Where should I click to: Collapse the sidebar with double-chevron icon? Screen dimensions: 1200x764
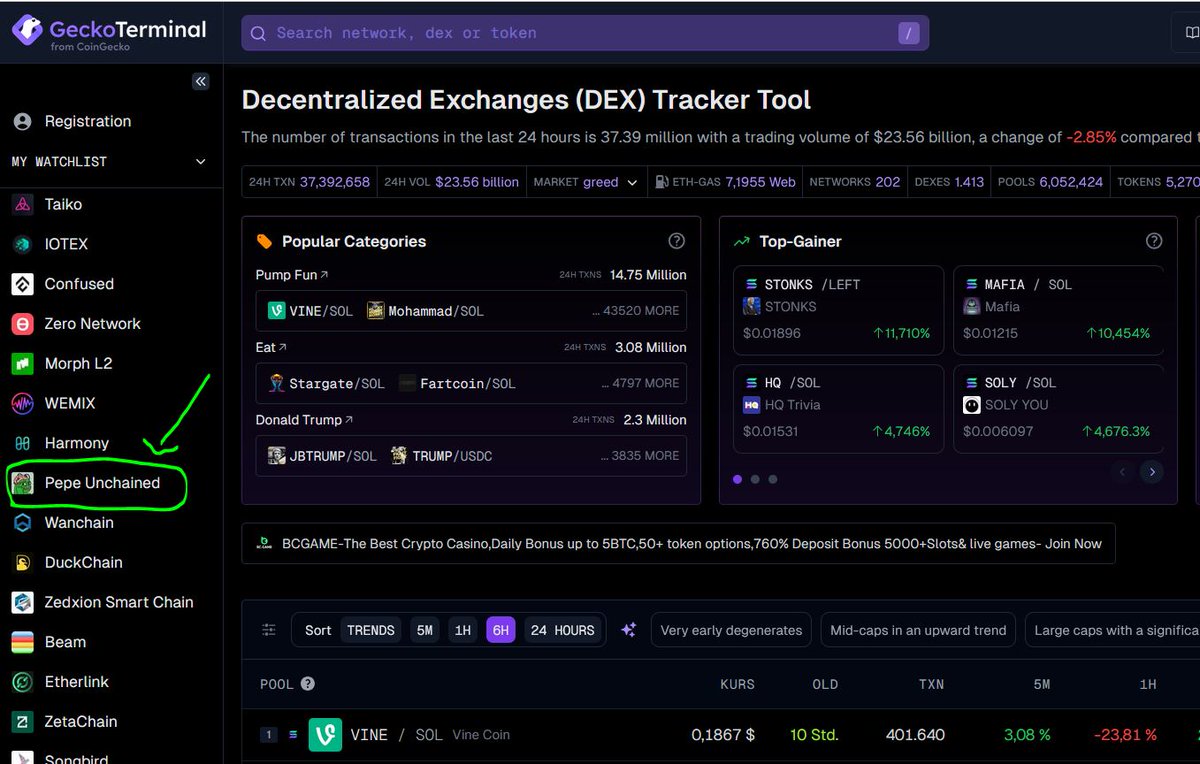tap(201, 82)
